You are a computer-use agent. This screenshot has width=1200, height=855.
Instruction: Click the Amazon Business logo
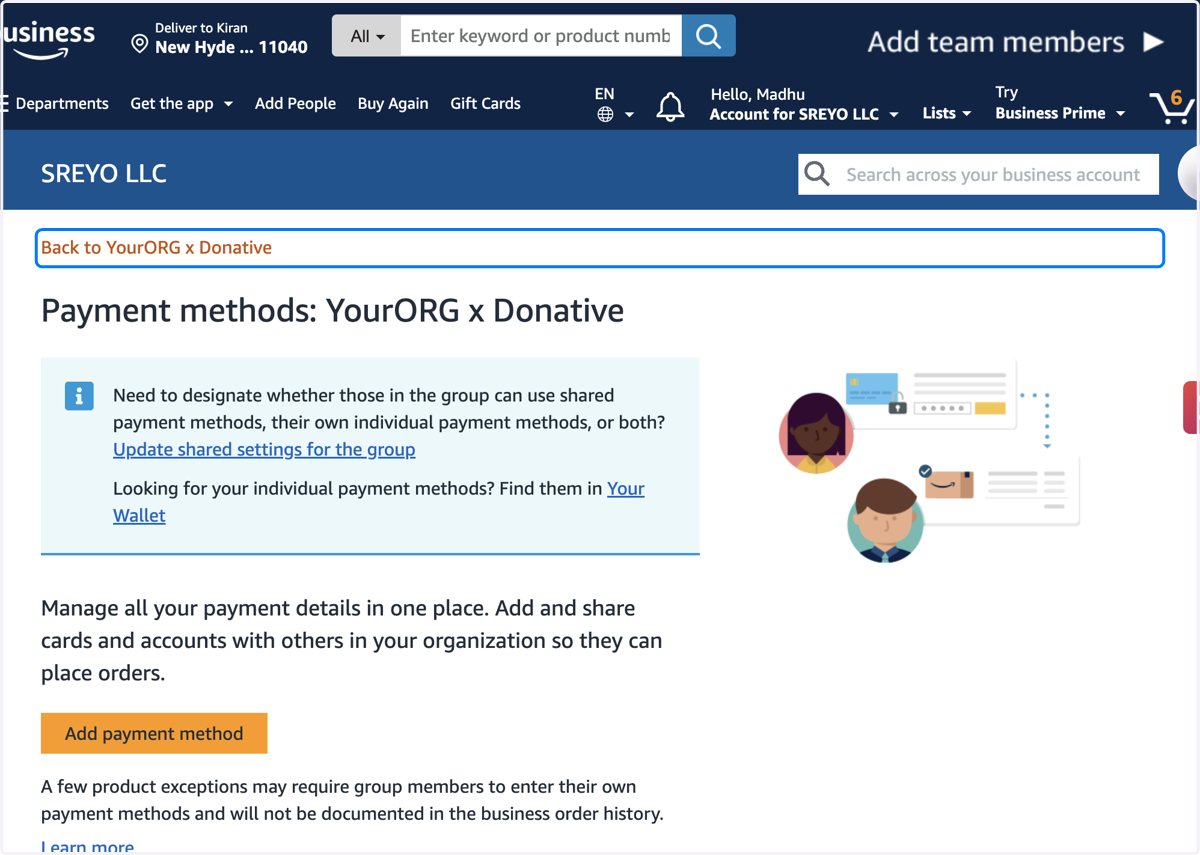49,39
